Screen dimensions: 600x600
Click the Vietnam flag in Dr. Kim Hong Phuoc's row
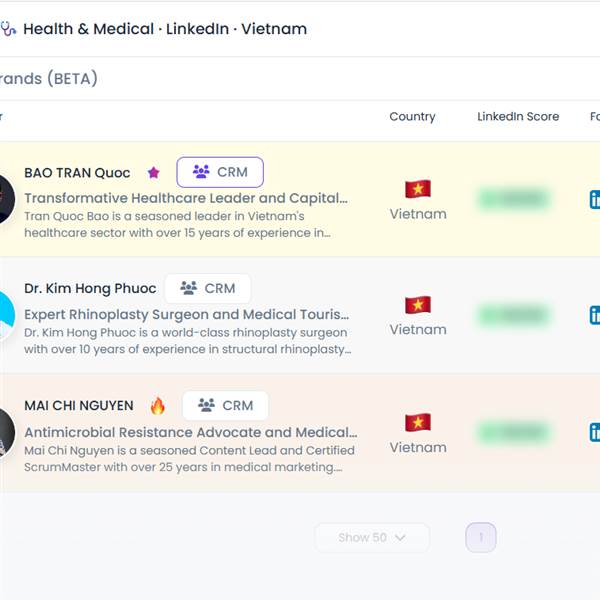418,305
